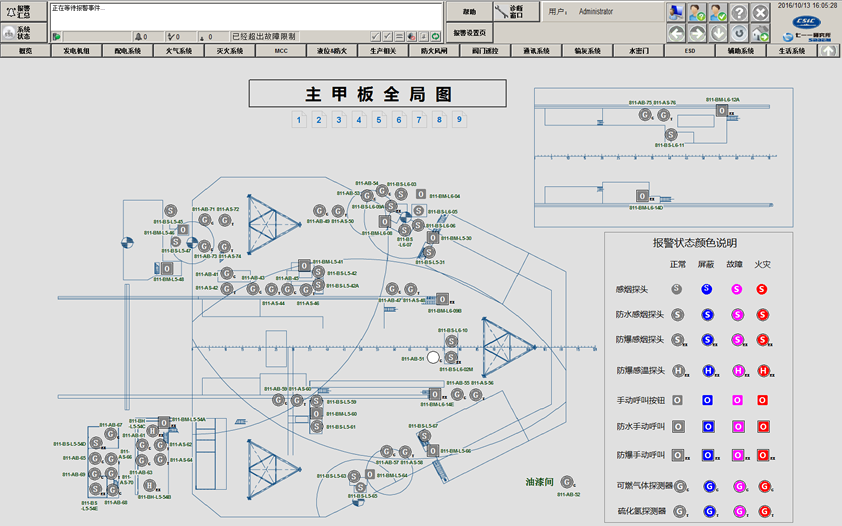Image resolution: width=842 pixels, height=526 pixels.
Task: Click the 帮助 button
Action: [x=469, y=12]
